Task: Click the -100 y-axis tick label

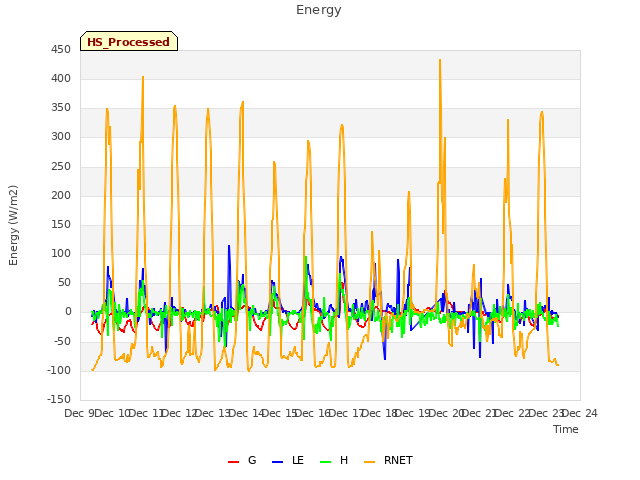Action: (x=59, y=371)
